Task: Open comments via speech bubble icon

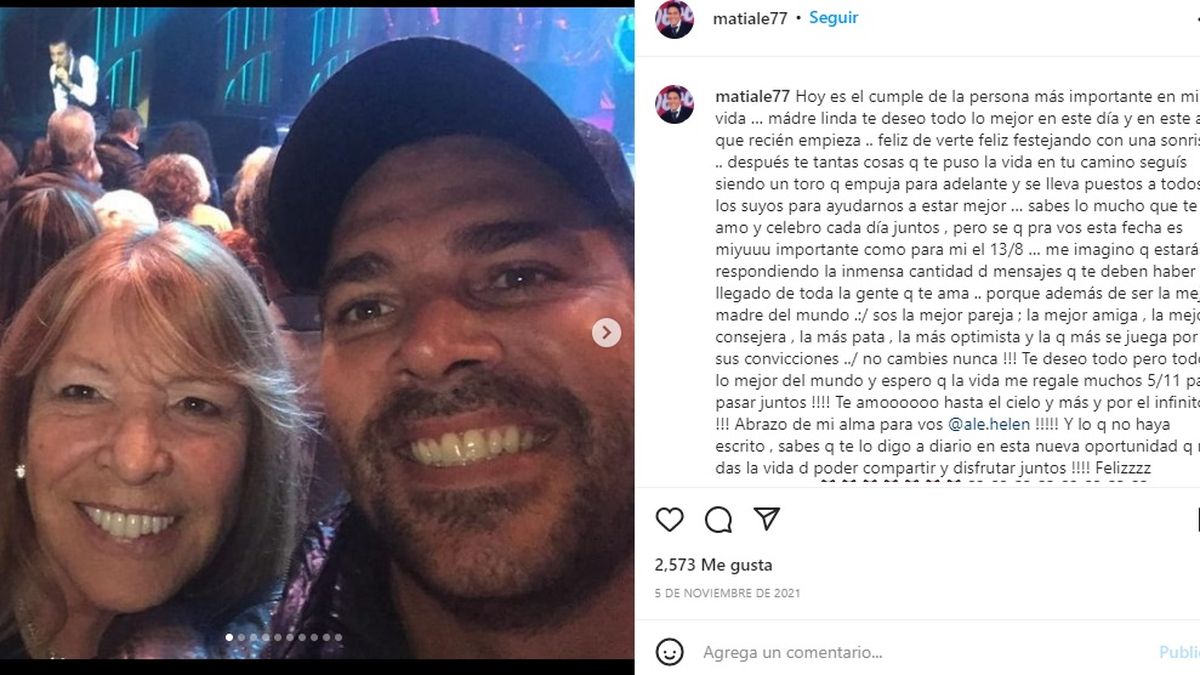Action: [x=718, y=519]
